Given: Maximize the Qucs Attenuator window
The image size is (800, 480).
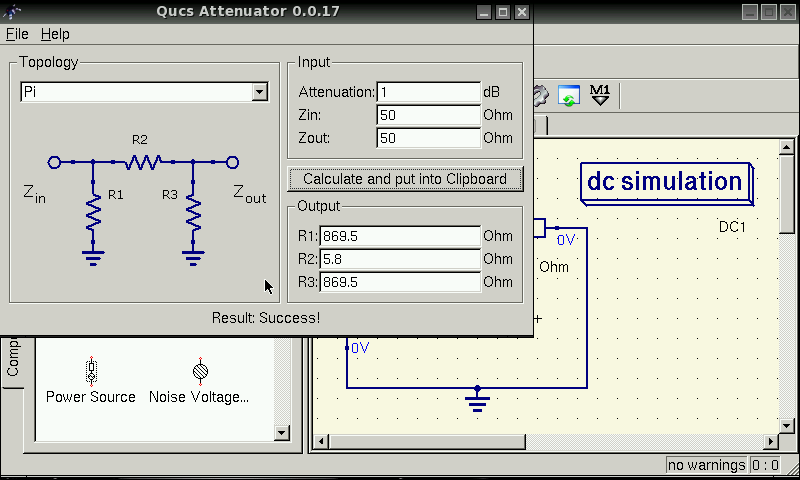Looking at the screenshot, I should [503, 12].
